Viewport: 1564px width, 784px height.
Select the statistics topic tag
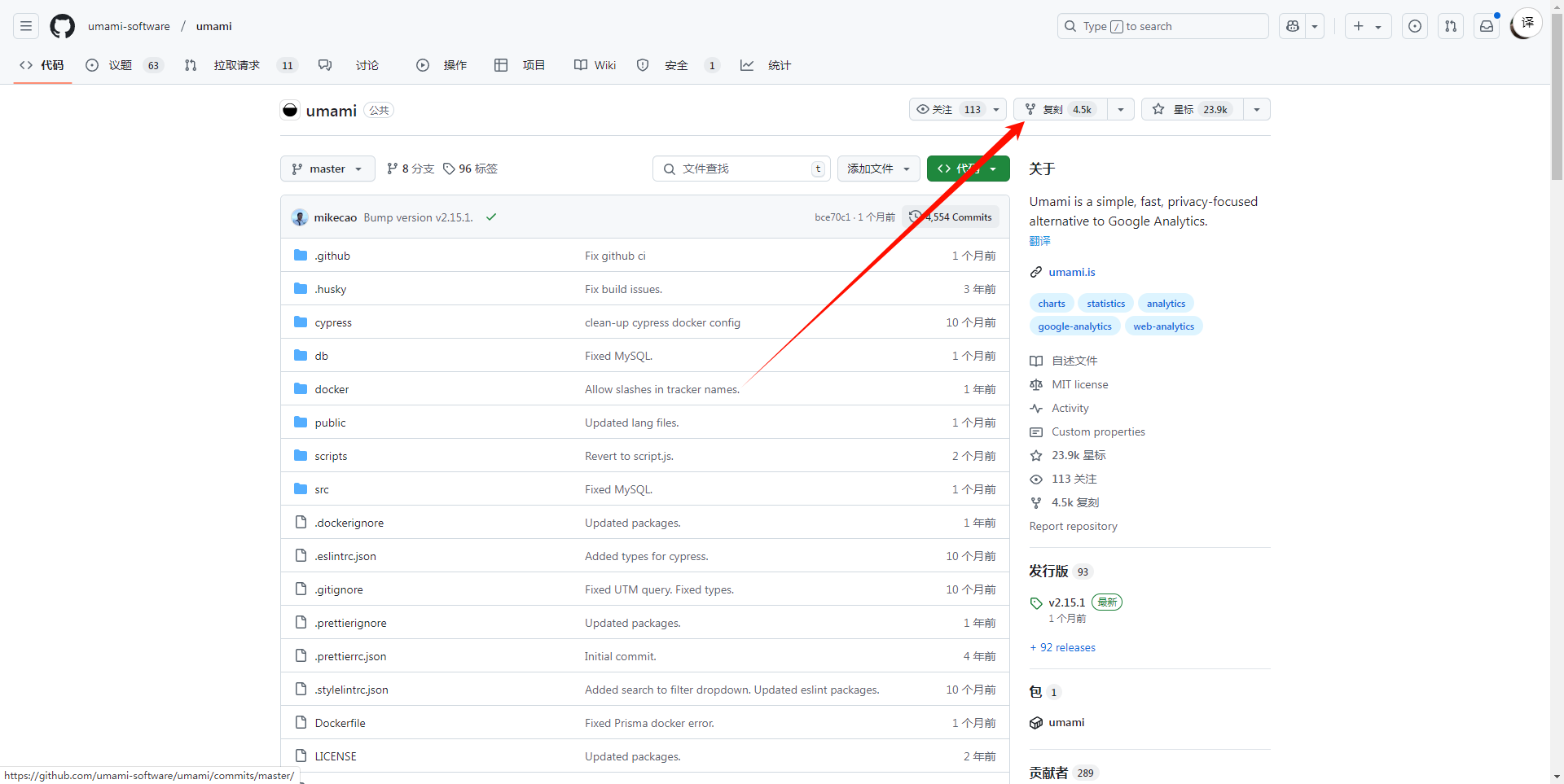[1105, 304]
